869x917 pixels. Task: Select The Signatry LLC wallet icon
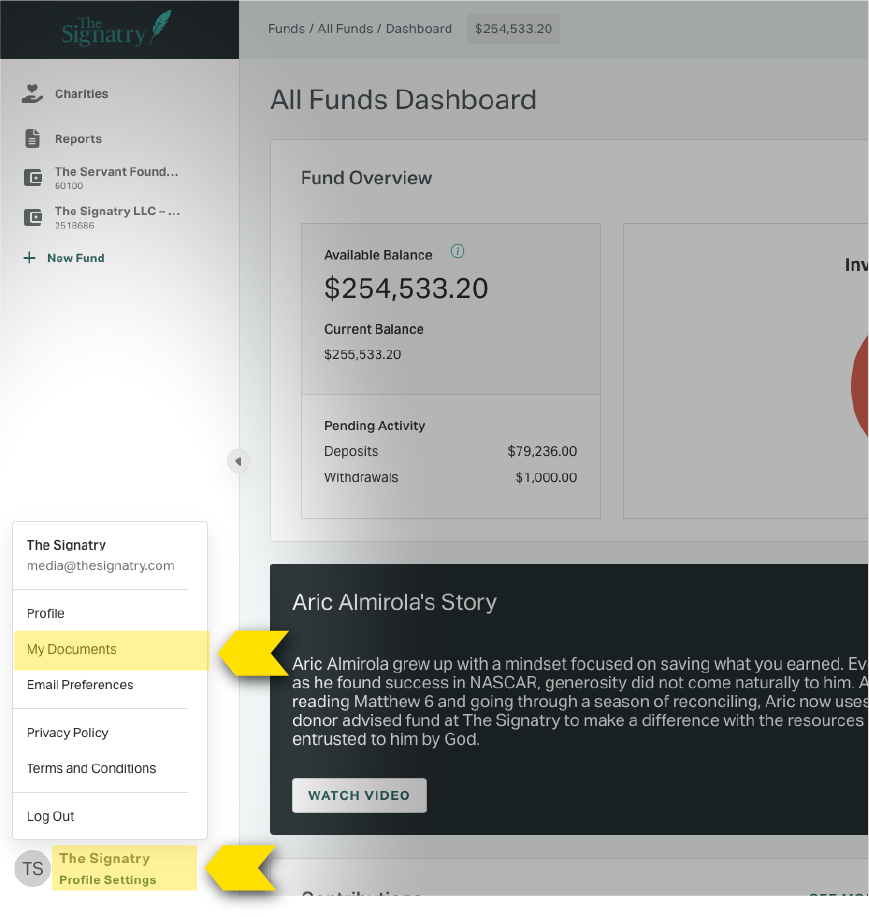click(33, 218)
